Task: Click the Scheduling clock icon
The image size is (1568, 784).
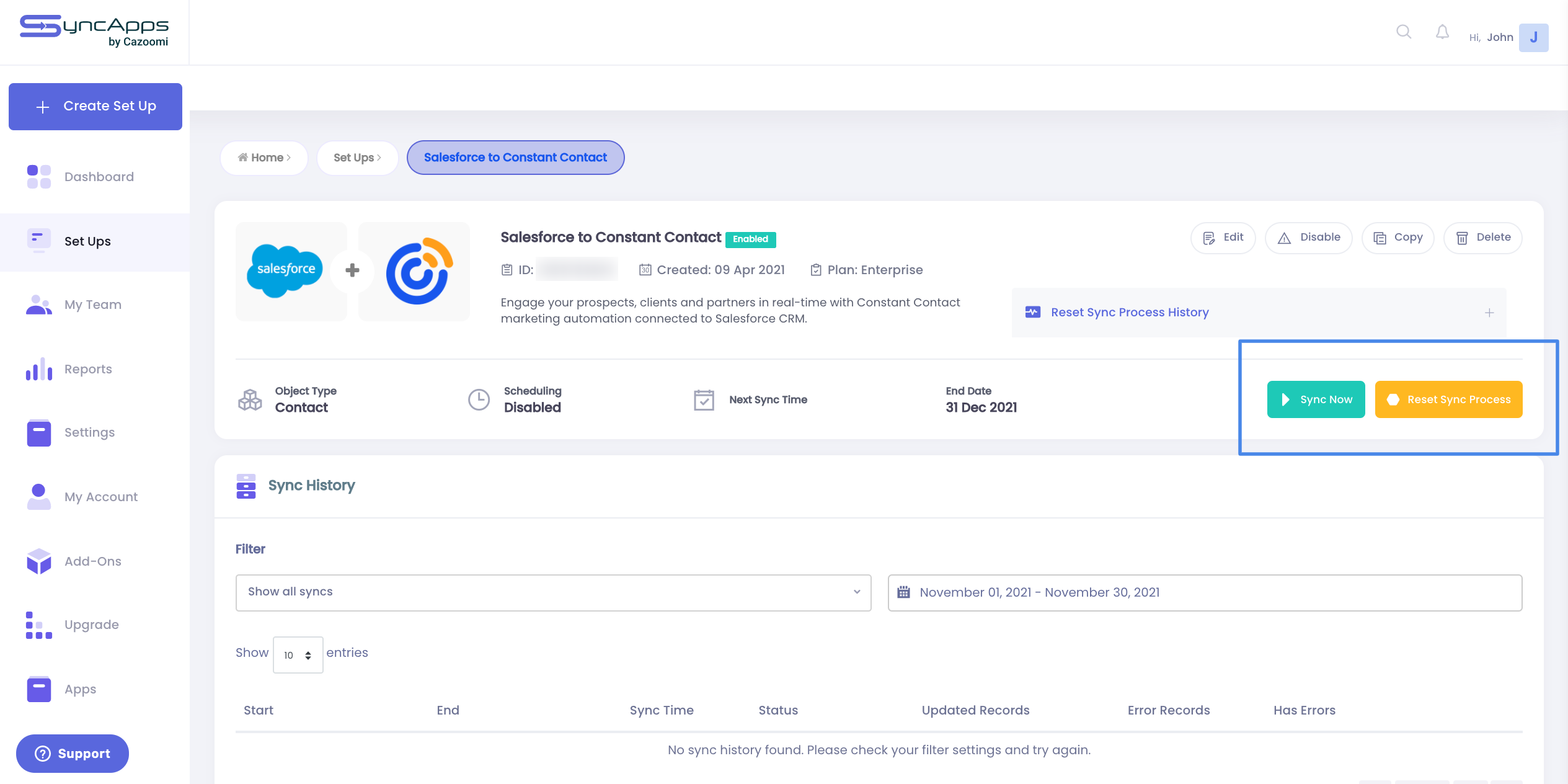Action: pos(479,400)
